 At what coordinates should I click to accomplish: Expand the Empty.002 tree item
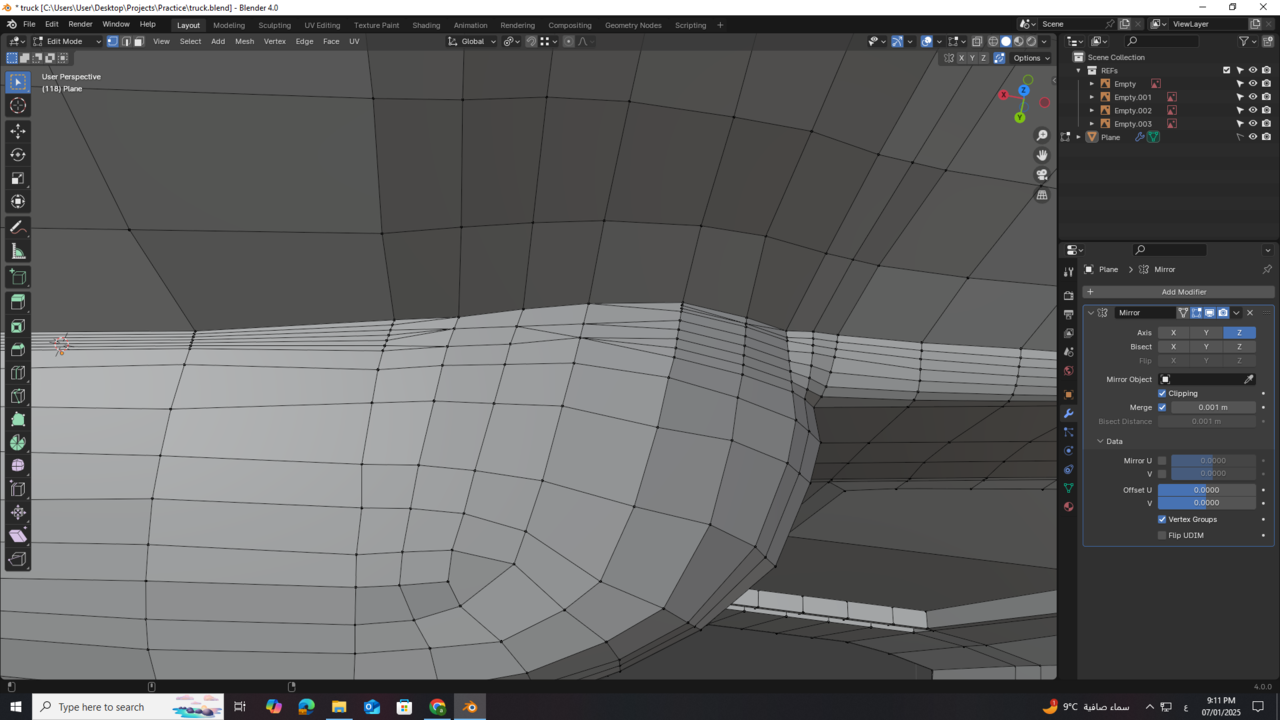pos(1092,111)
